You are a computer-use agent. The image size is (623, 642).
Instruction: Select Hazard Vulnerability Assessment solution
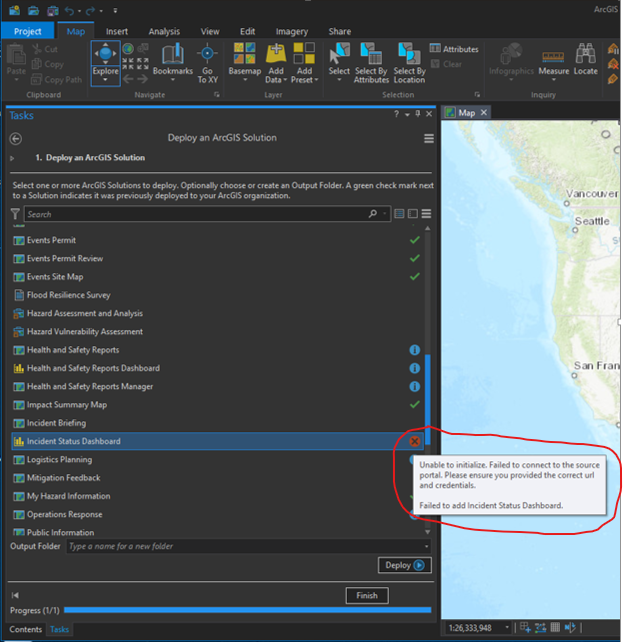coord(217,332)
